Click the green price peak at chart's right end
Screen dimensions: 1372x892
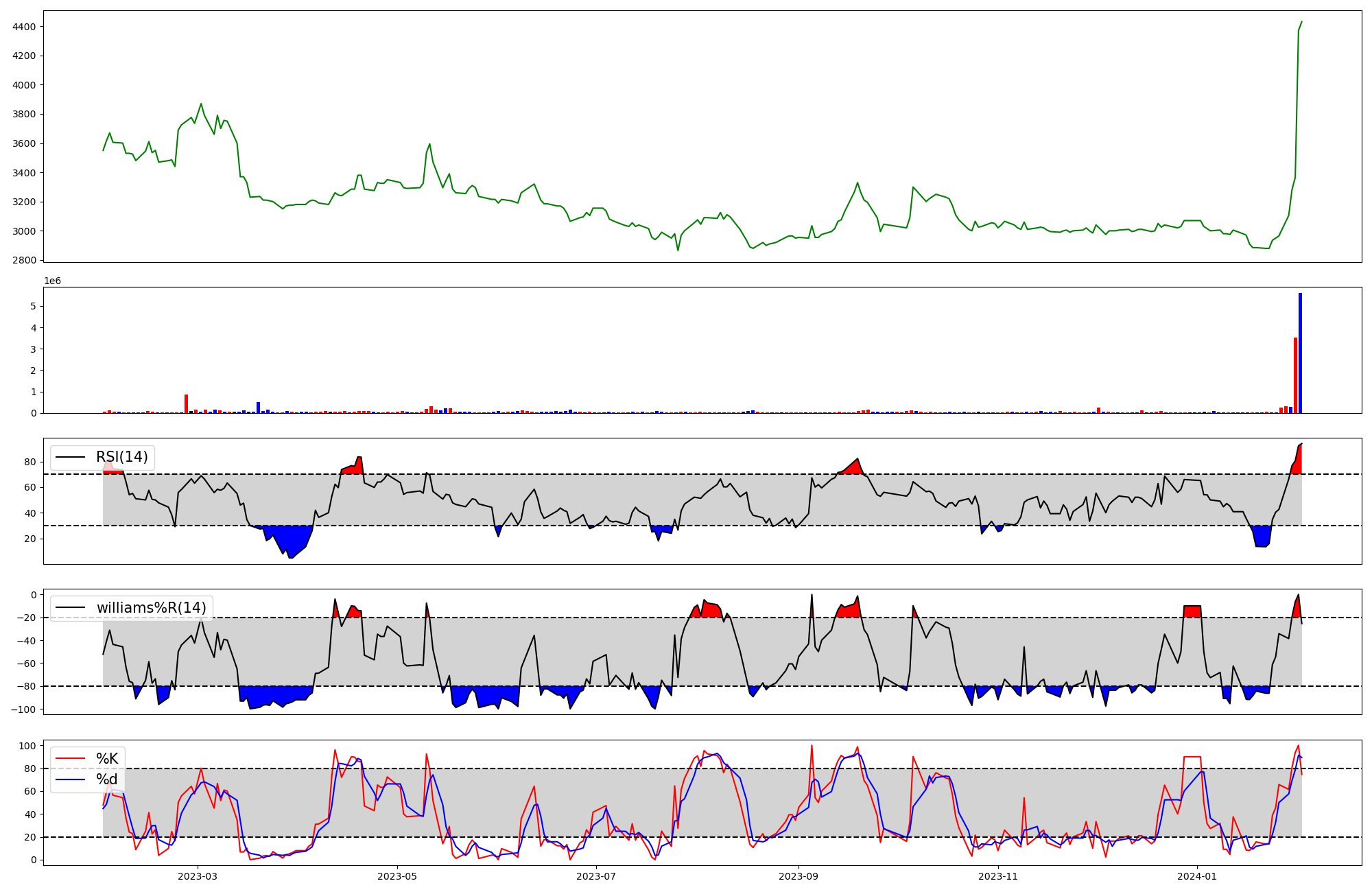click(1301, 23)
